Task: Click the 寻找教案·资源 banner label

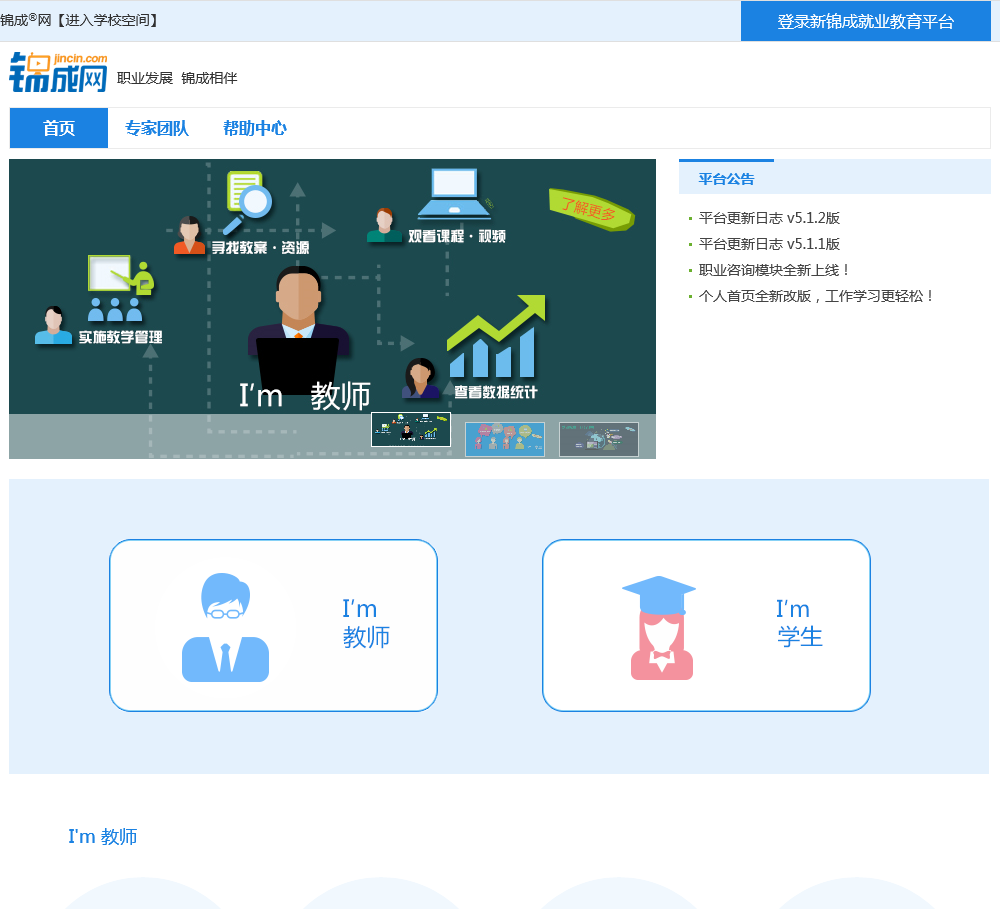Action: pos(260,248)
